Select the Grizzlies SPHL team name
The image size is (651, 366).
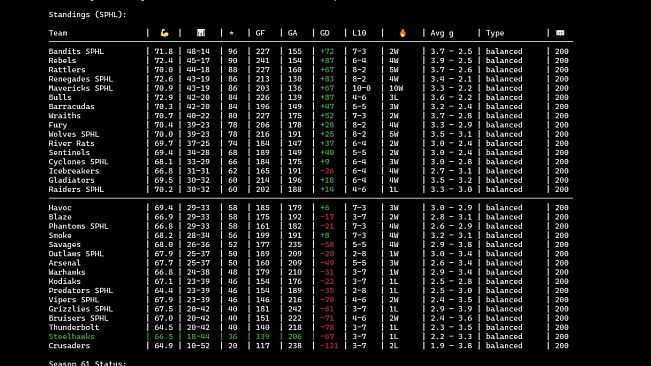click(81, 309)
